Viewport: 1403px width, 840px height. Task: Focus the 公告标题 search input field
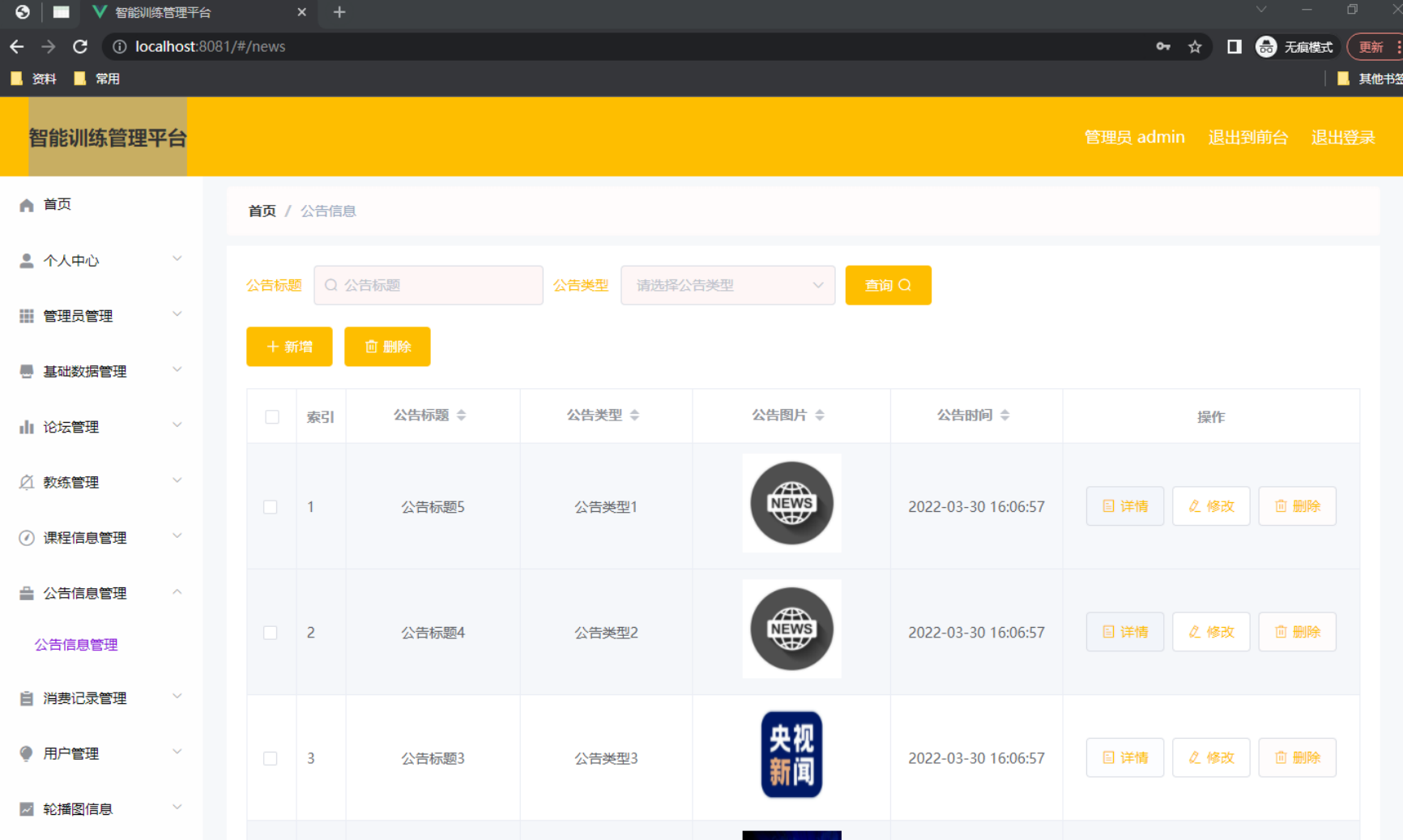pyautogui.click(x=429, y=285)
